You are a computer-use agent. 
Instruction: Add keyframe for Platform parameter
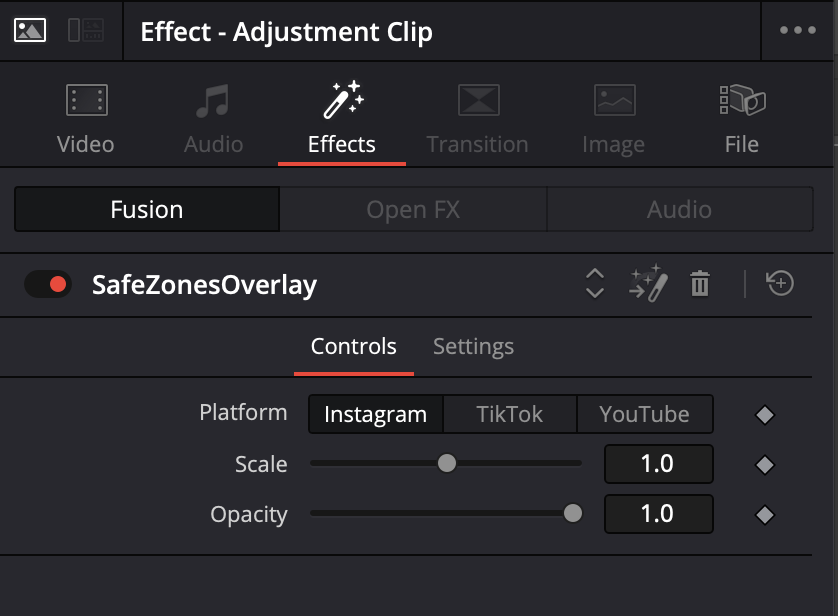pos(765,414)
